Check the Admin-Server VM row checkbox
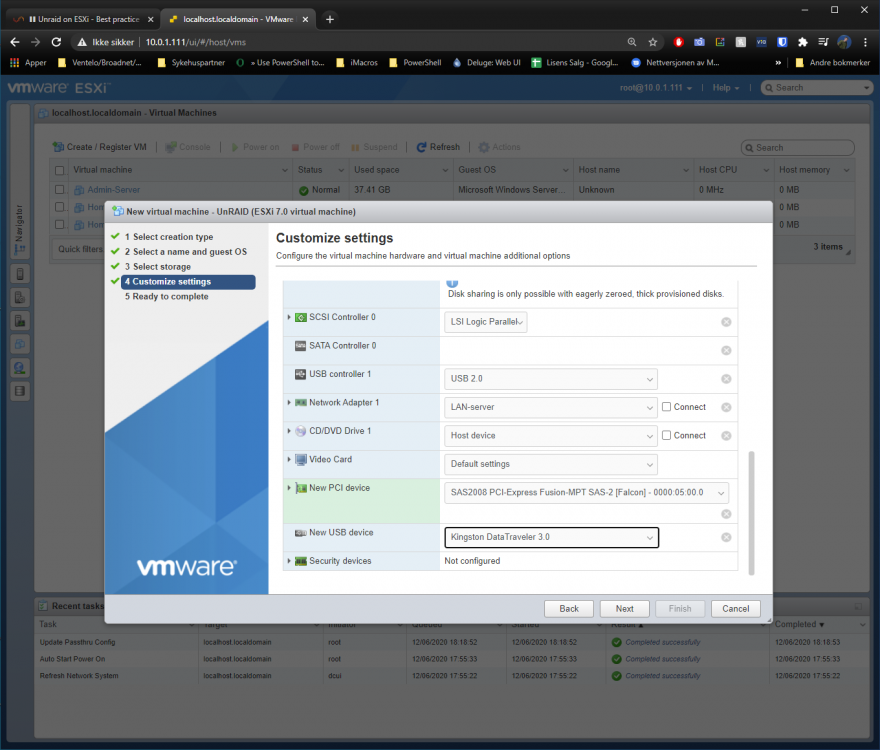This screenshot has height=750, width=880. [59, 190]
